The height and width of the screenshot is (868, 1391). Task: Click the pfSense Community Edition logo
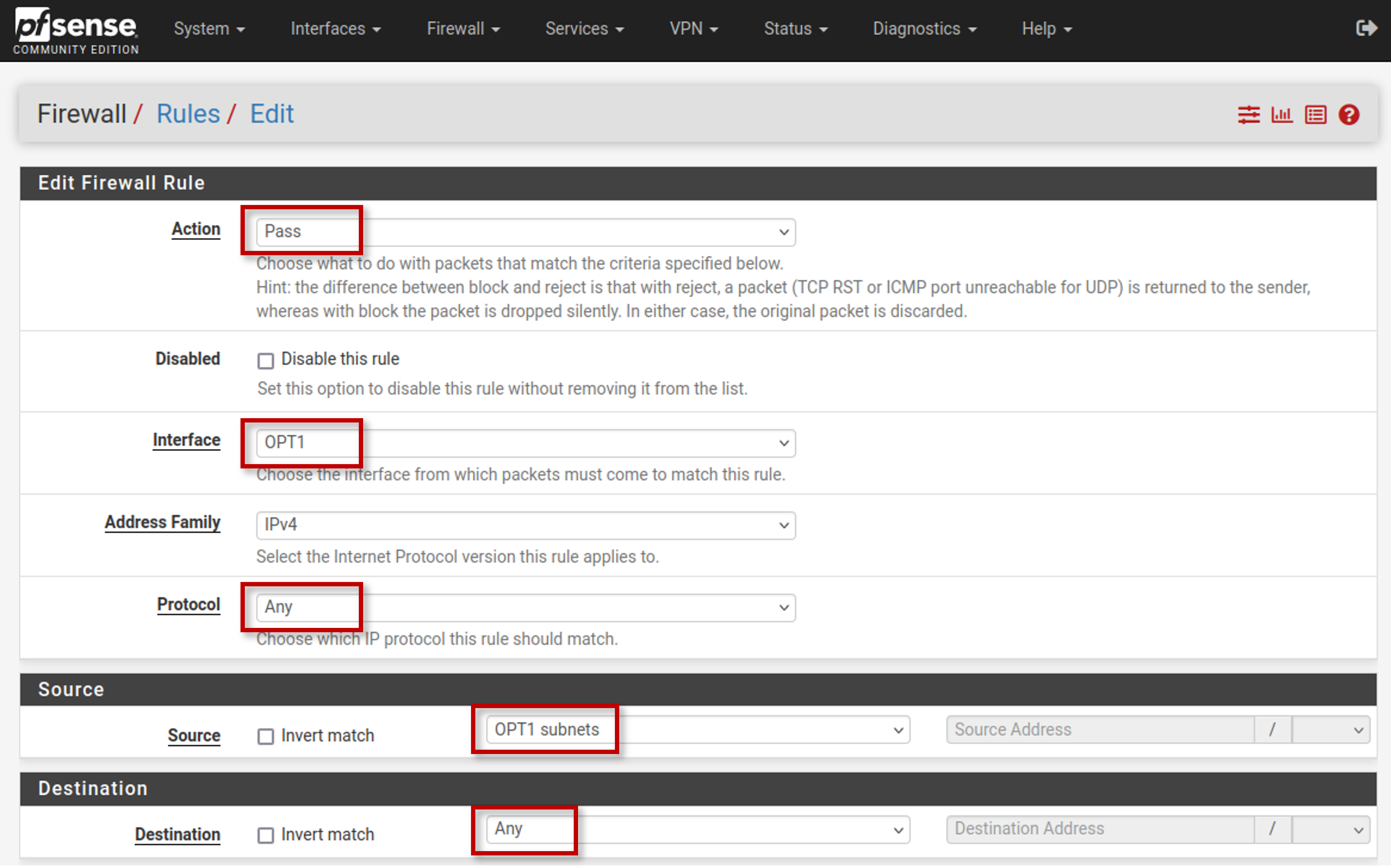(76, 31)
